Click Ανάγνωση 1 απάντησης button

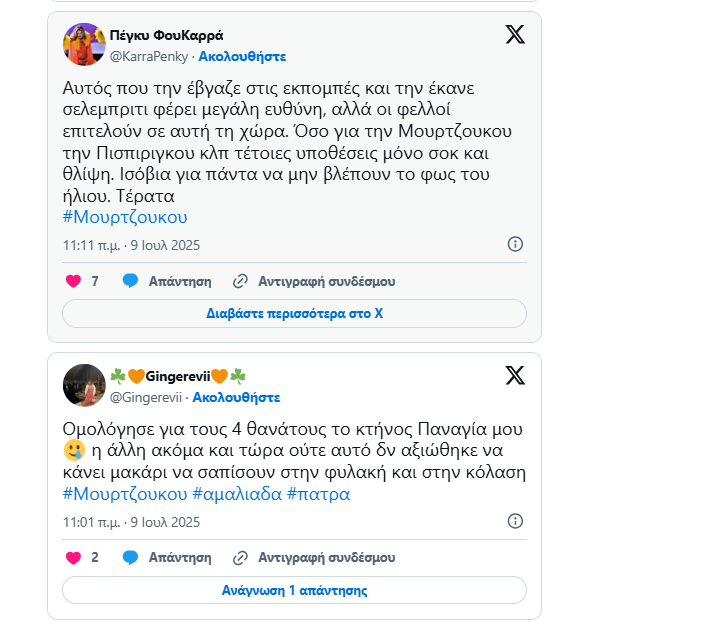[x=294, y=590]
